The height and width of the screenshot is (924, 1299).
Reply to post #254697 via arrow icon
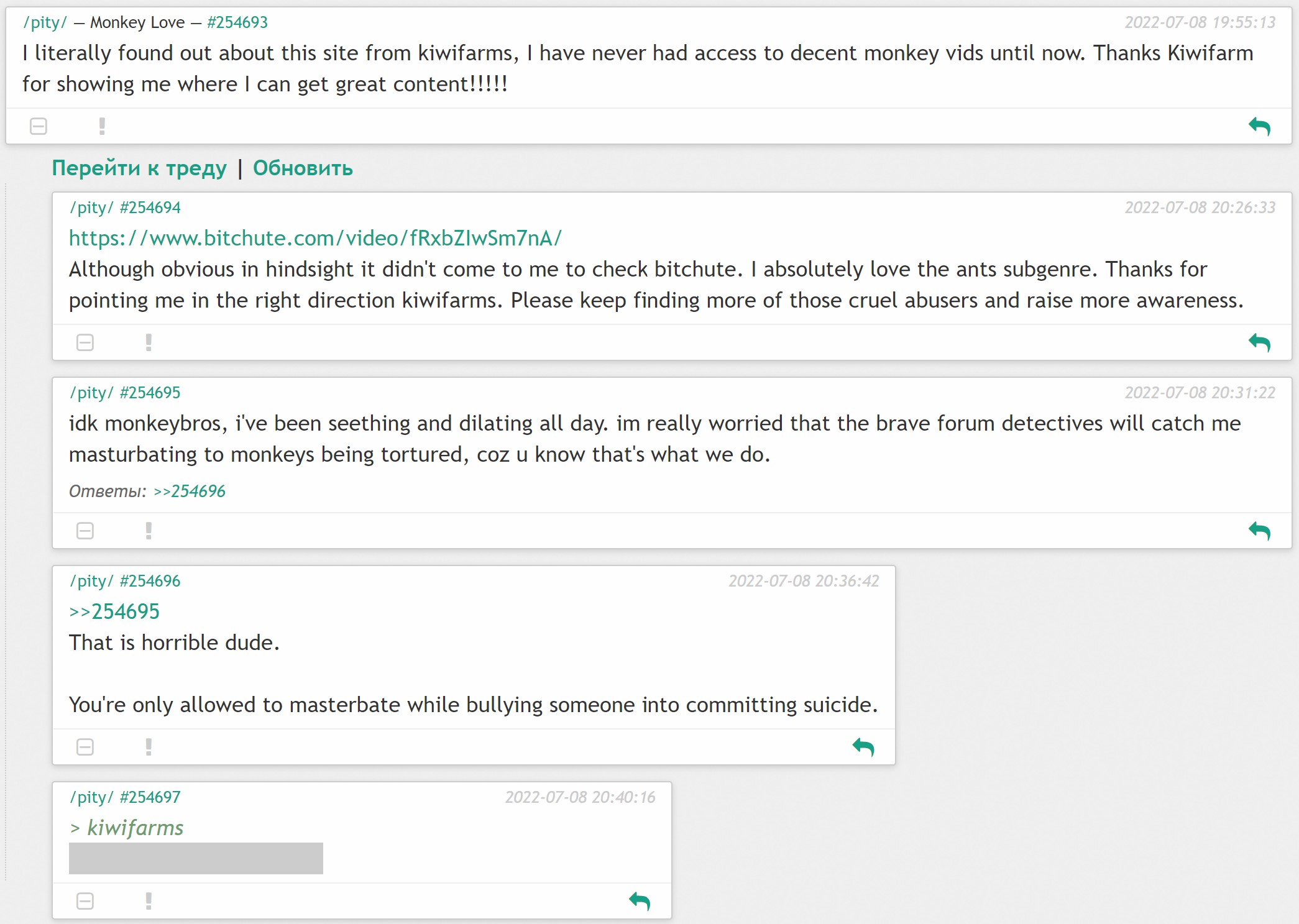[x=639, y=901]
